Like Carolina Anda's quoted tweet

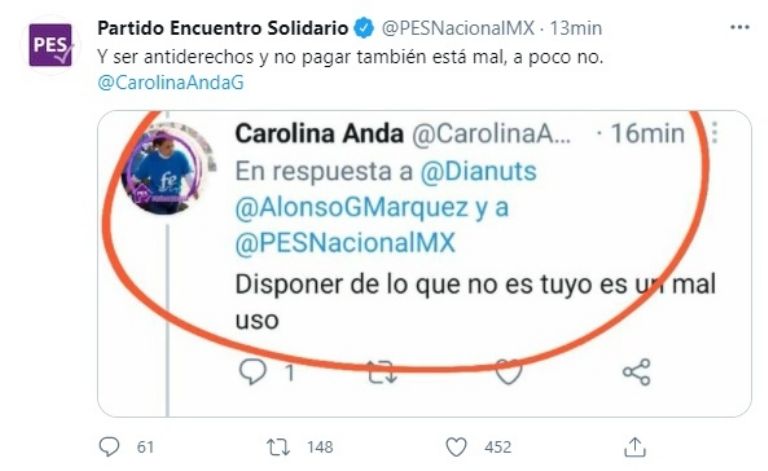[509, 372]
